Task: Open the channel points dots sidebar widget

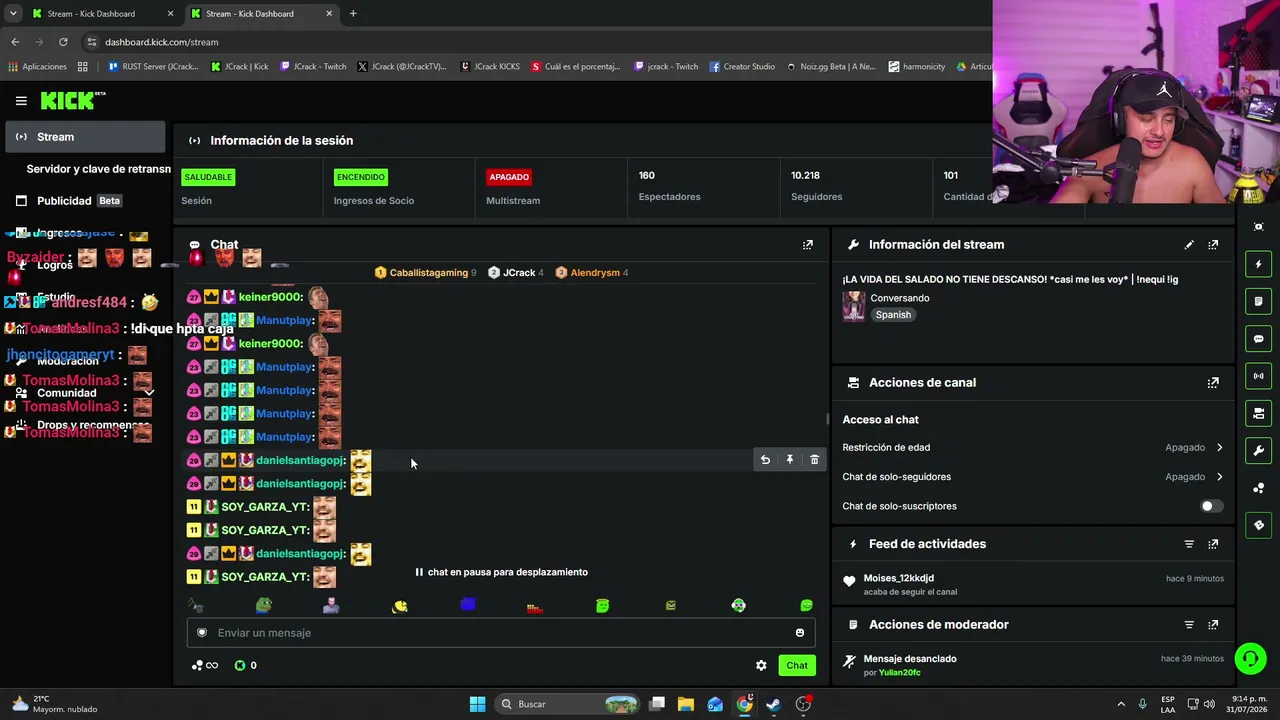Action: coord(1259,488)
